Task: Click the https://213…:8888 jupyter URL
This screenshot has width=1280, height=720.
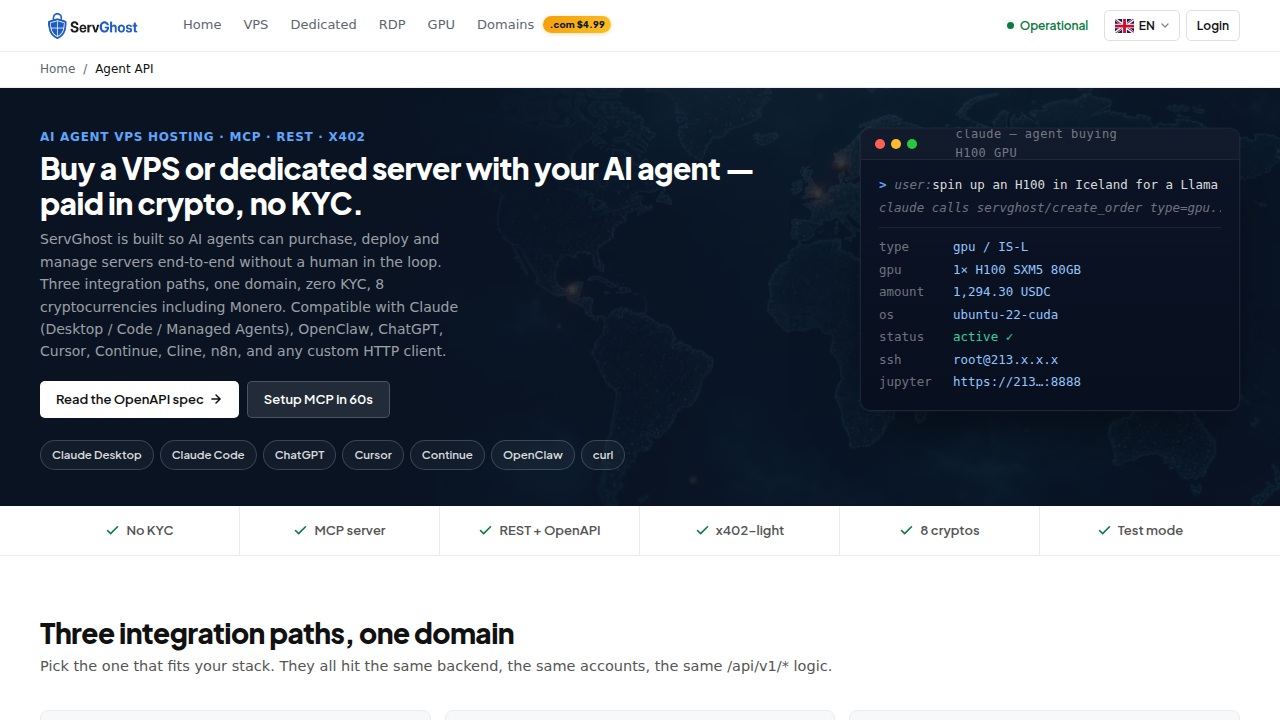Action: click(x=1017, y=382)
